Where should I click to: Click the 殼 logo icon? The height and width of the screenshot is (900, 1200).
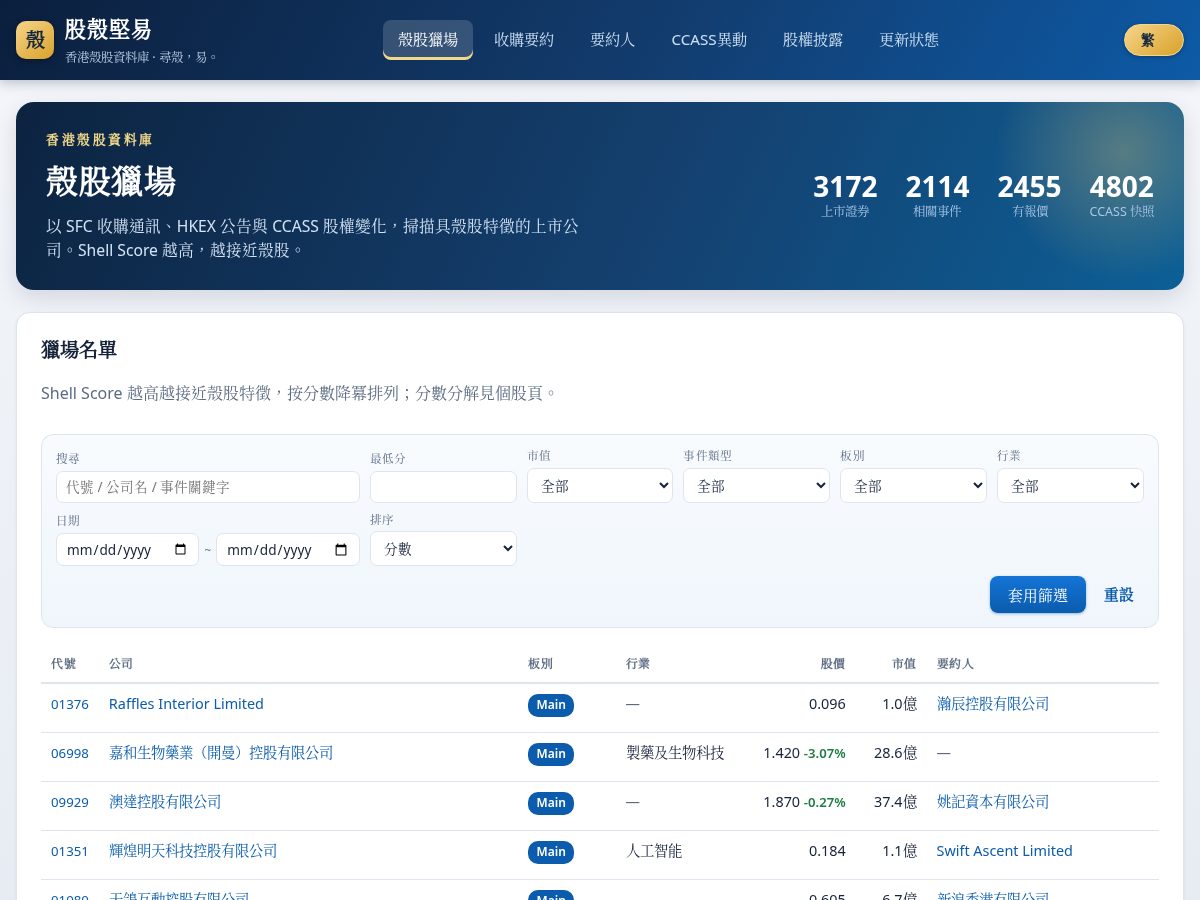(35, 40)
